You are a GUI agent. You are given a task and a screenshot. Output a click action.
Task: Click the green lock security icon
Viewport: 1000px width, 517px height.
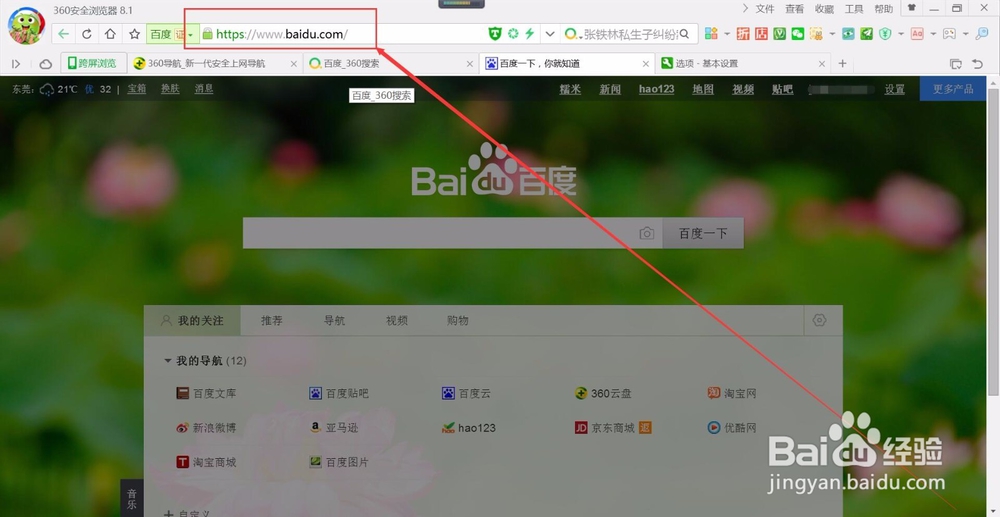(x=207, y=34)
